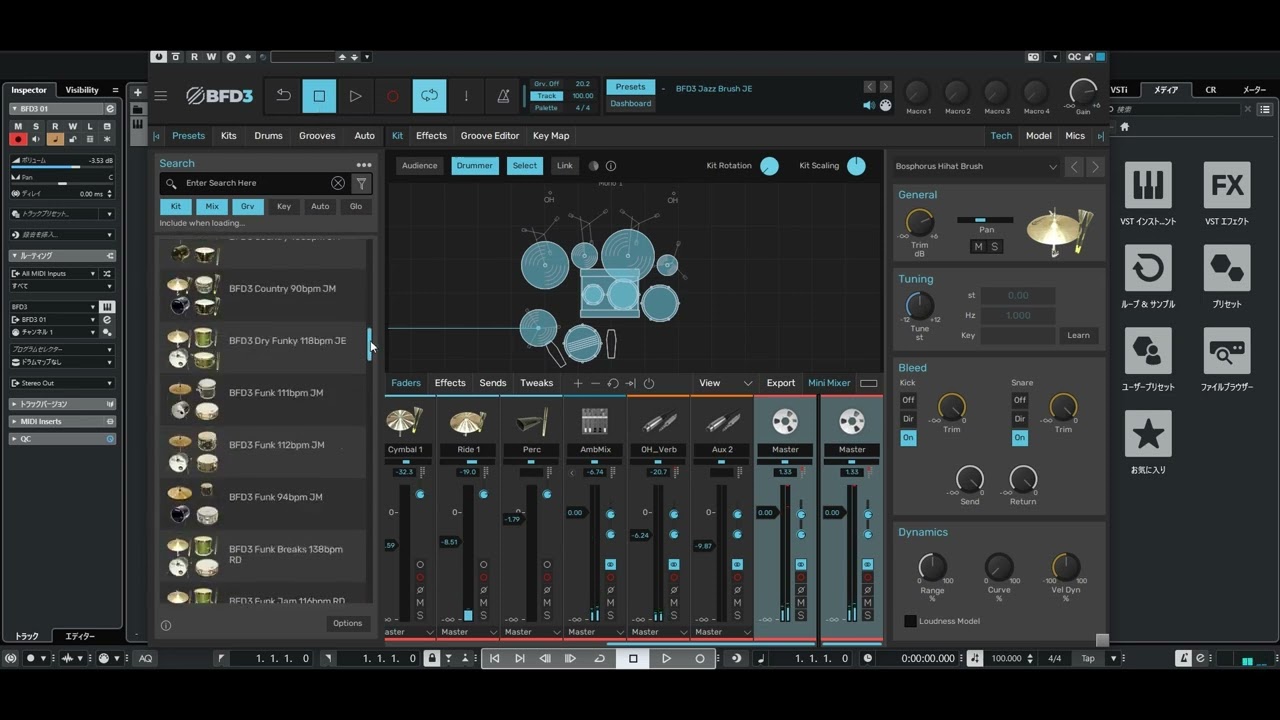This screenshot has width=1280, height=720.
Task: Open the BFD3 hamburger menu
Action: (160, 96)
